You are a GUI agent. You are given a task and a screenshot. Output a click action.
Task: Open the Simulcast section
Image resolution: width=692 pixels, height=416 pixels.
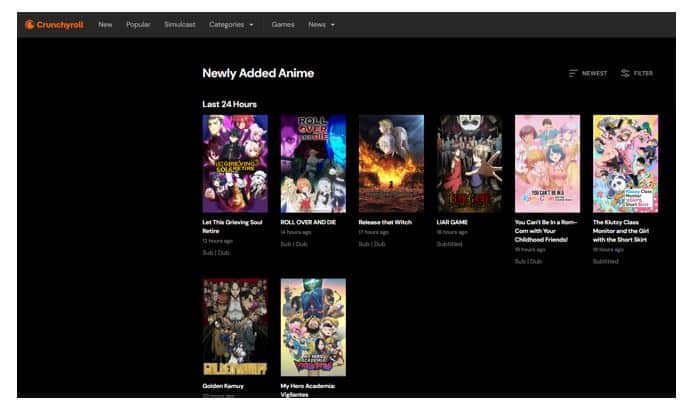(x=180, y=25)
